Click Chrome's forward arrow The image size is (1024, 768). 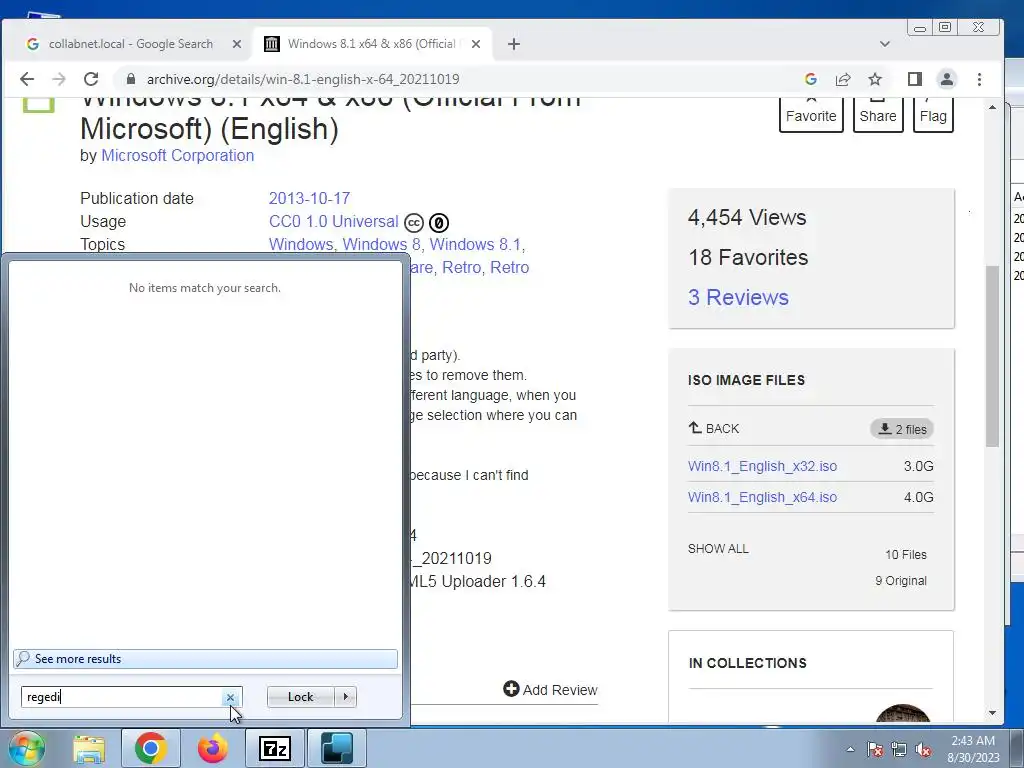[59, 79]
